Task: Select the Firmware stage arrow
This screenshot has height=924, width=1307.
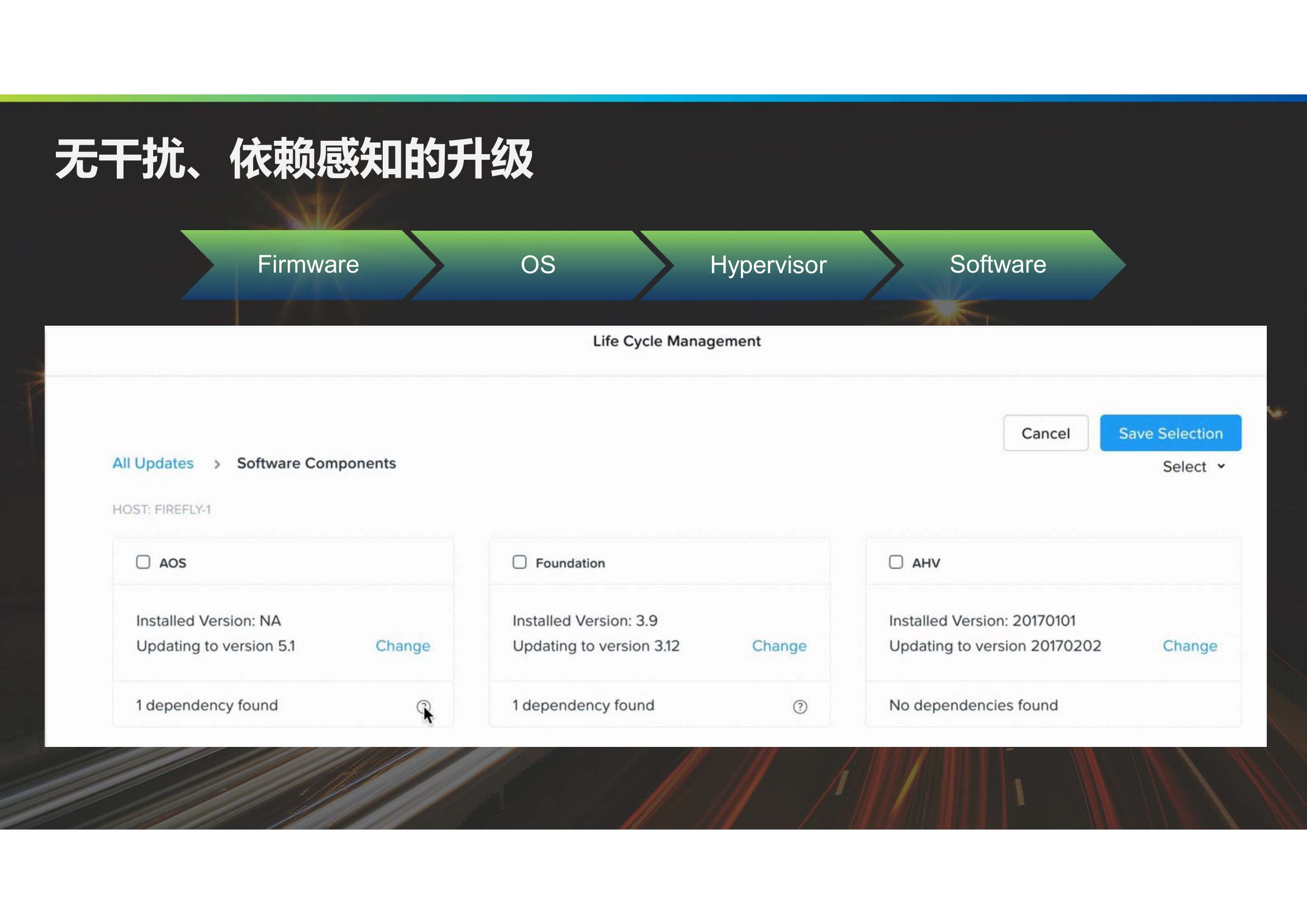Action: coord(308,265)
